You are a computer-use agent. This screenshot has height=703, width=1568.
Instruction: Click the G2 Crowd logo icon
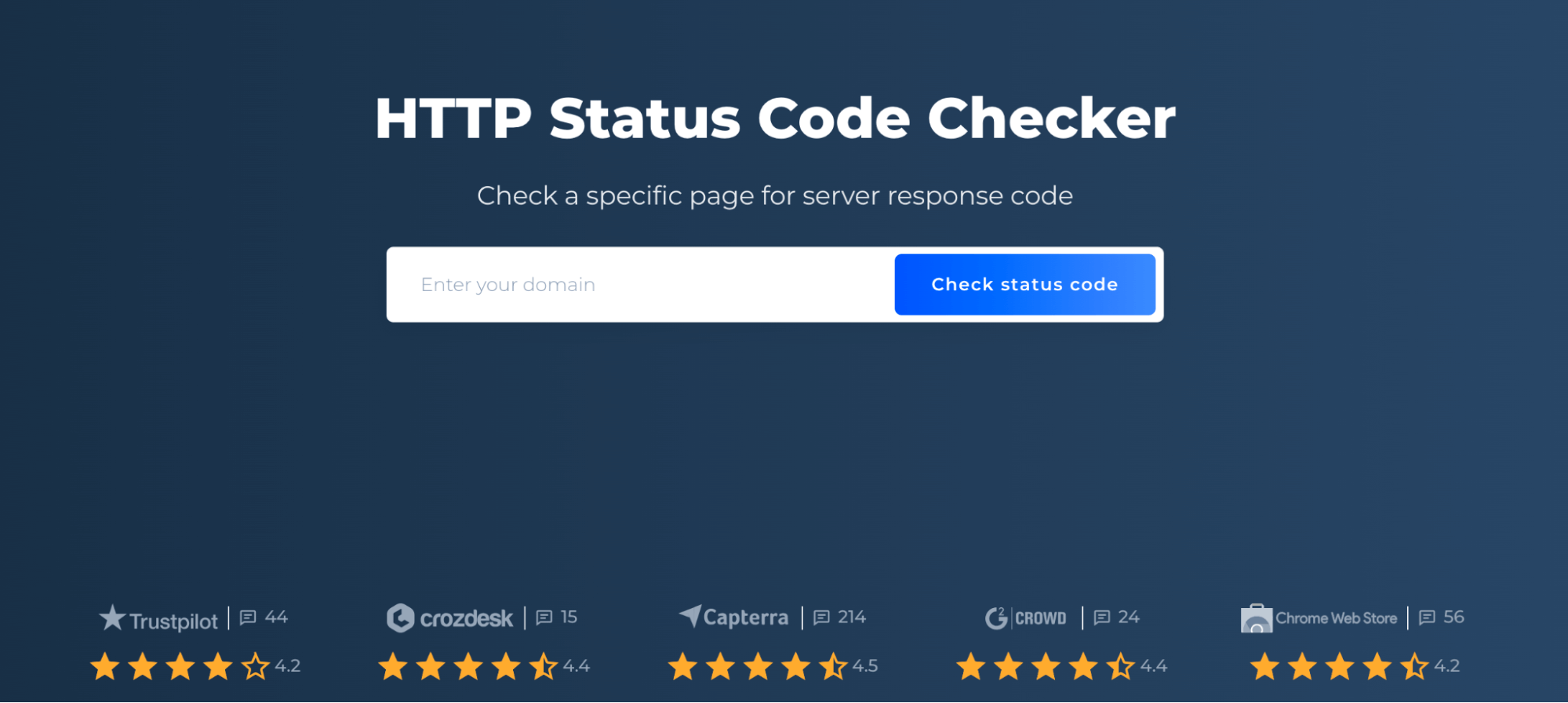(996, 617)
